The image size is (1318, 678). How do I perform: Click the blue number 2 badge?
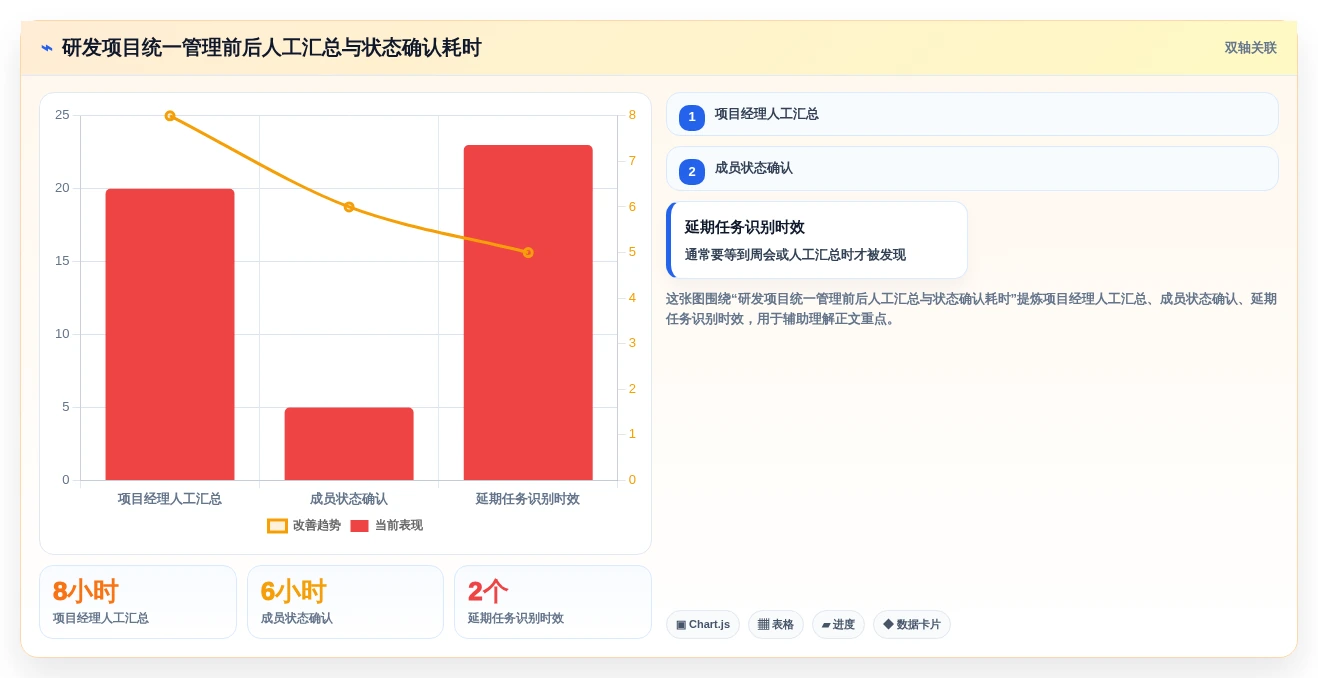coord(692,172)
